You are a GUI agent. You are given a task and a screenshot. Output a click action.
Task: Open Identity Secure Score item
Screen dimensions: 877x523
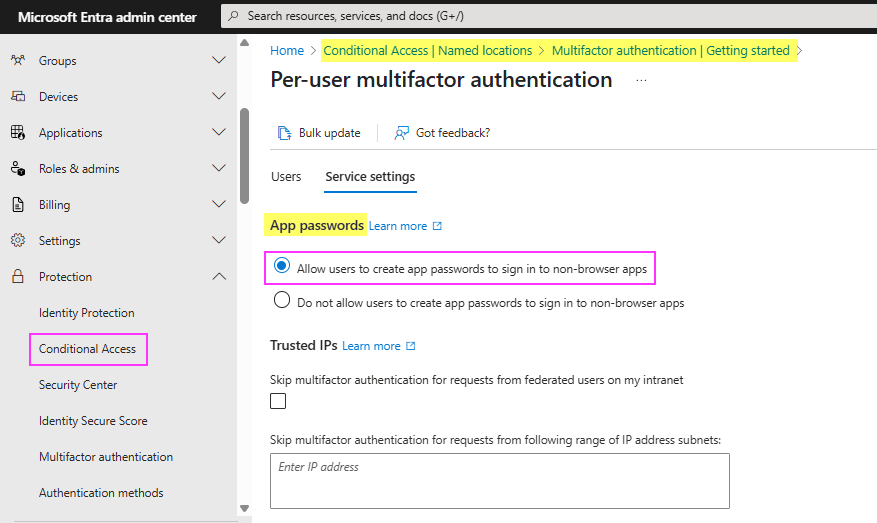[x=93, y=421]
